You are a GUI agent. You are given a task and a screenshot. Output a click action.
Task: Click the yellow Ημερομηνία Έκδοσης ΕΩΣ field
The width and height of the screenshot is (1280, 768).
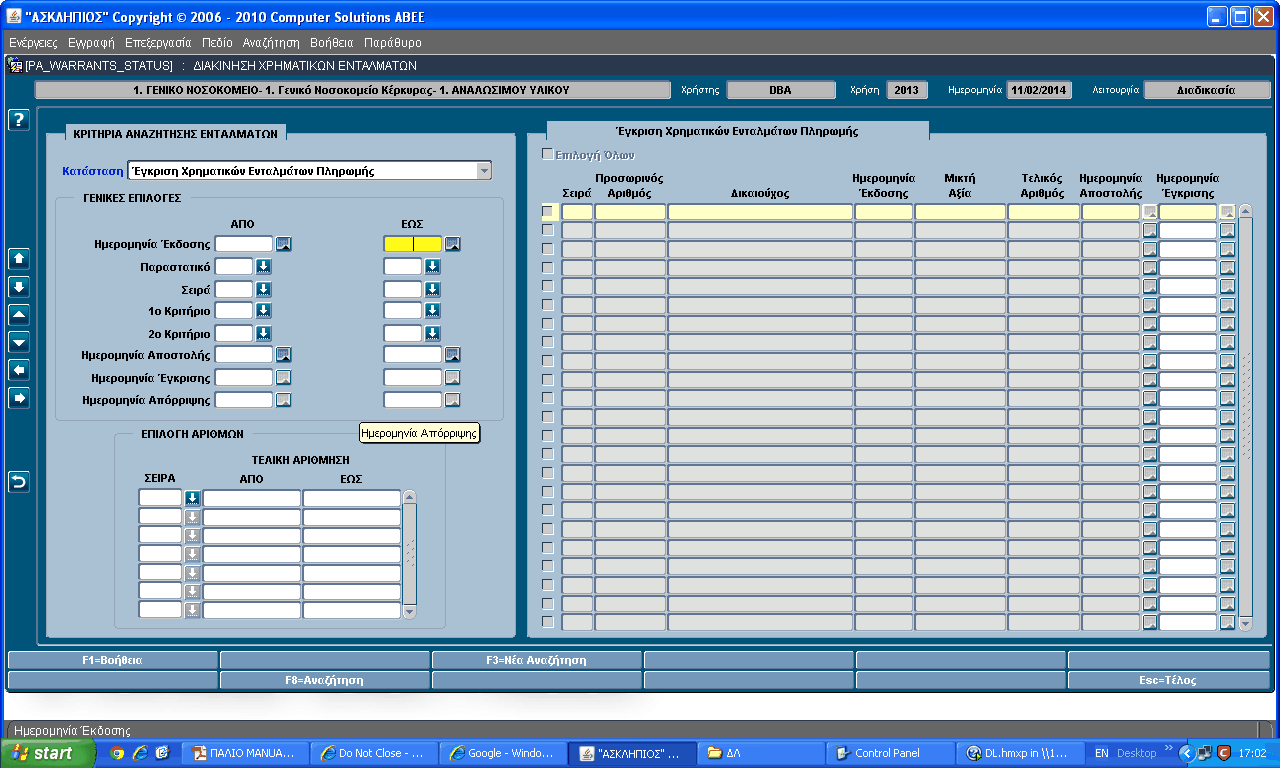click(x=413, y=243)
